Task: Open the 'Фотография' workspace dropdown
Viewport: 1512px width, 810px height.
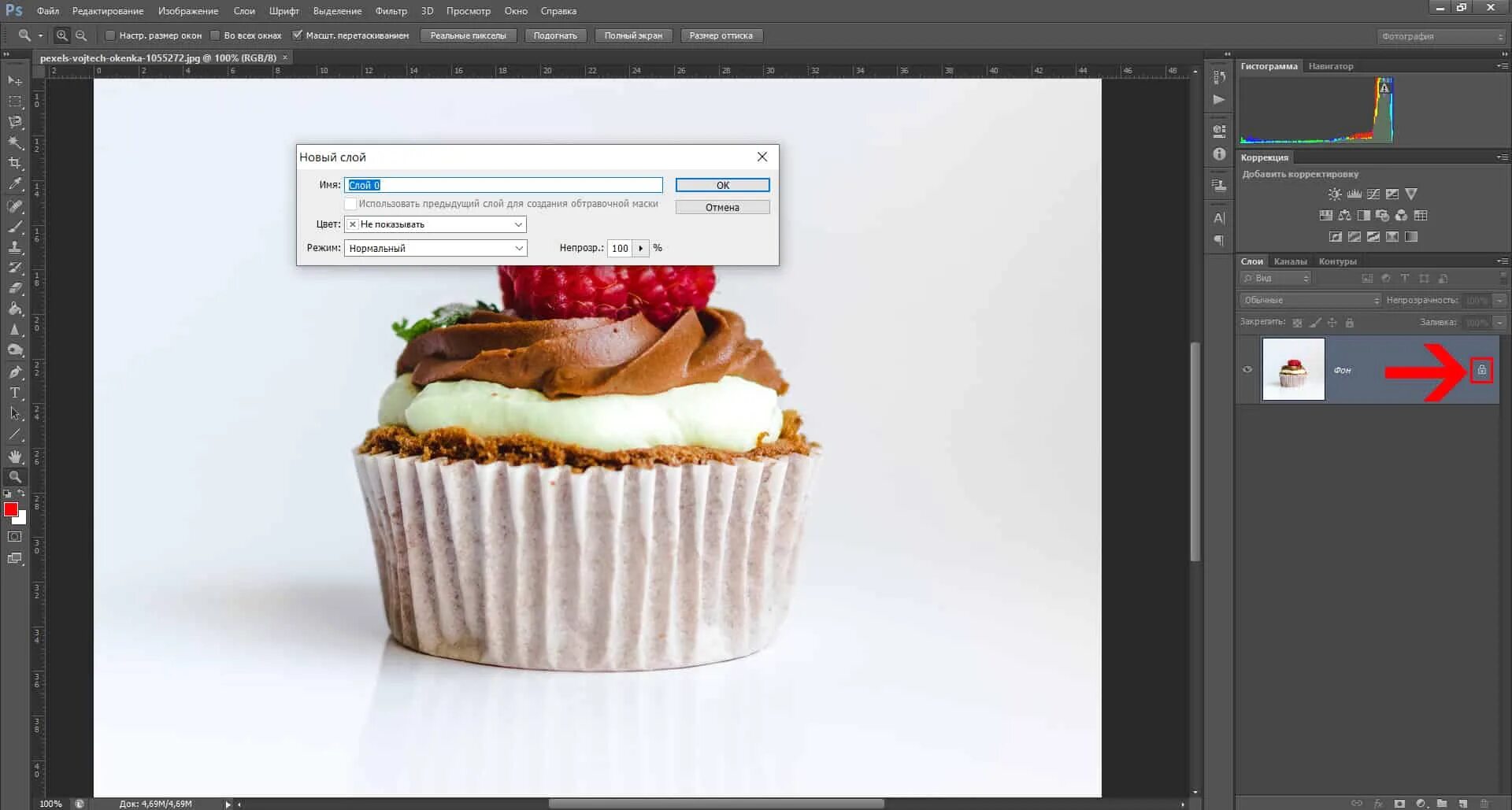Action: point(1441,36)
